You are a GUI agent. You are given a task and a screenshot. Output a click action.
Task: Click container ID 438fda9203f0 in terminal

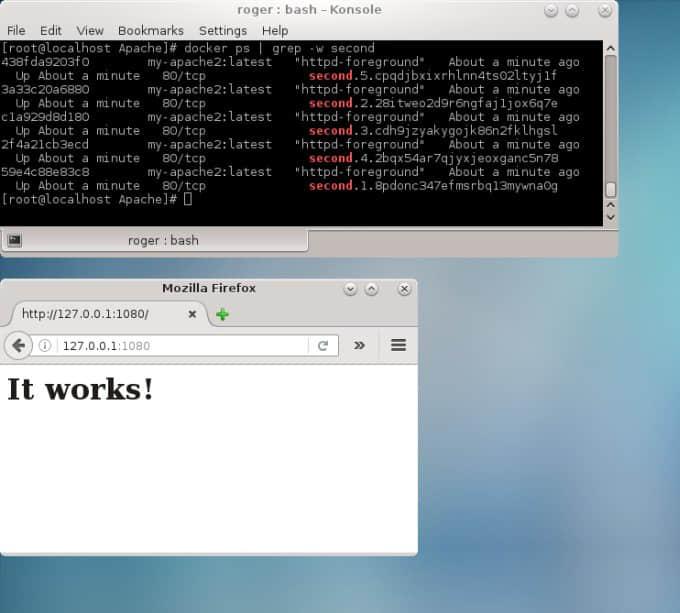(45, 62)
